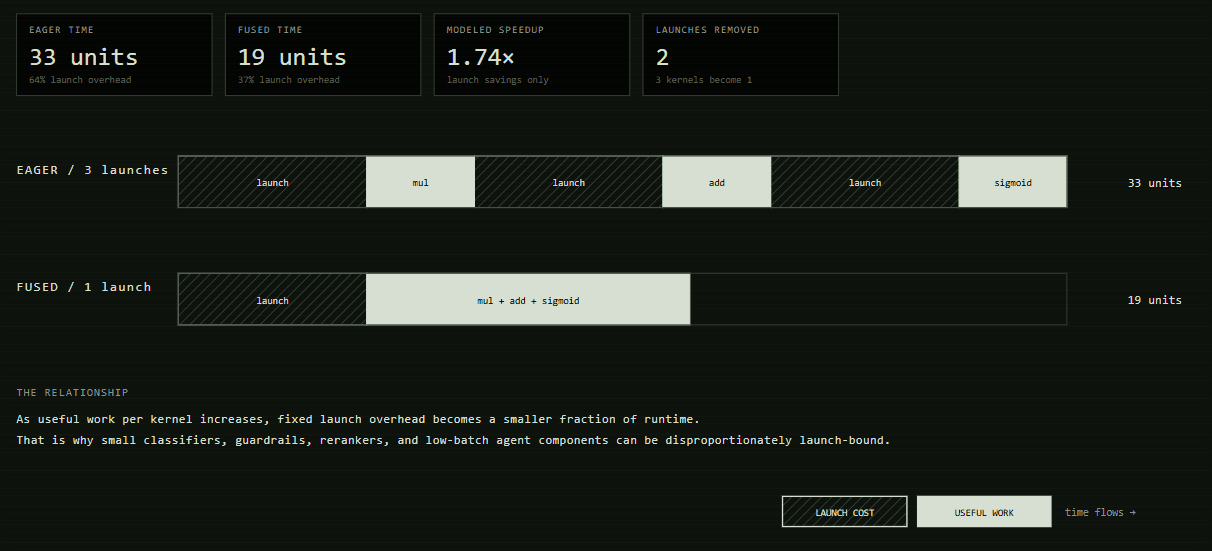Open the Modeled Speedup 1.74× card
The height and width of the screenshot is (551, 1212).
pos(532,55)
